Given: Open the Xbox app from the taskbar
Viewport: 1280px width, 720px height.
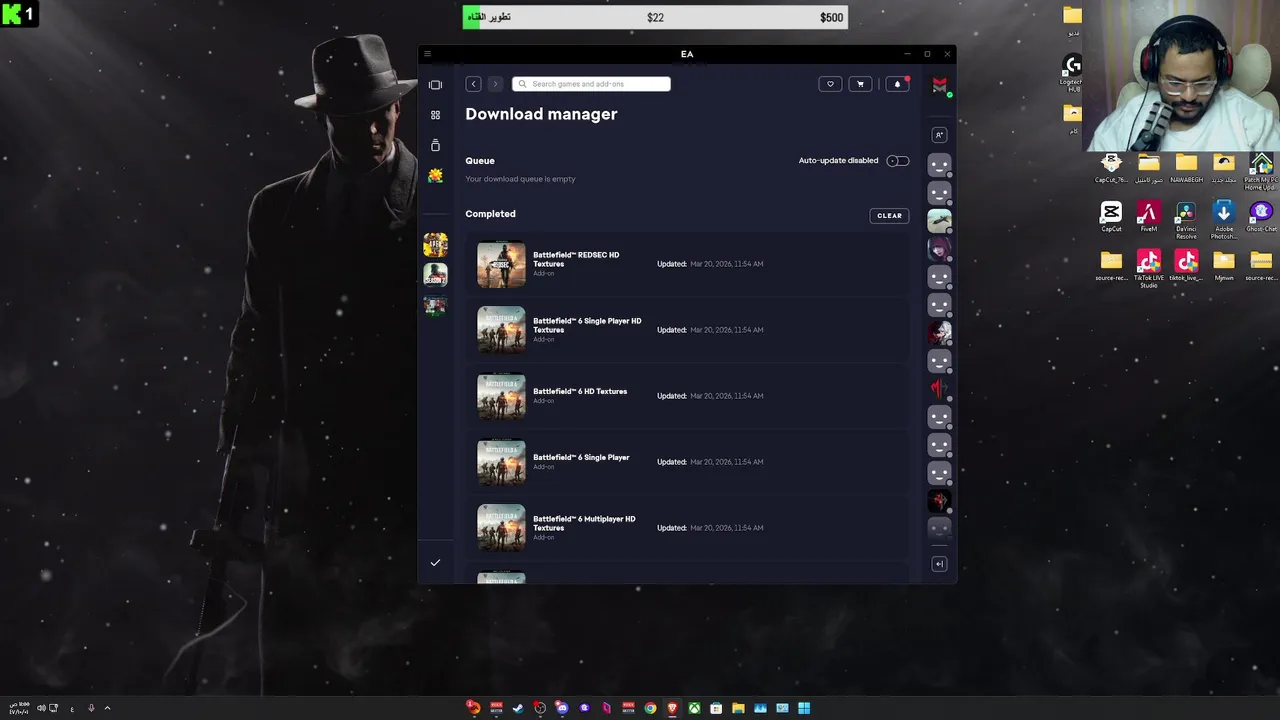Looking at the screenshot, I should pyautogui.click(x=694, y=708).
